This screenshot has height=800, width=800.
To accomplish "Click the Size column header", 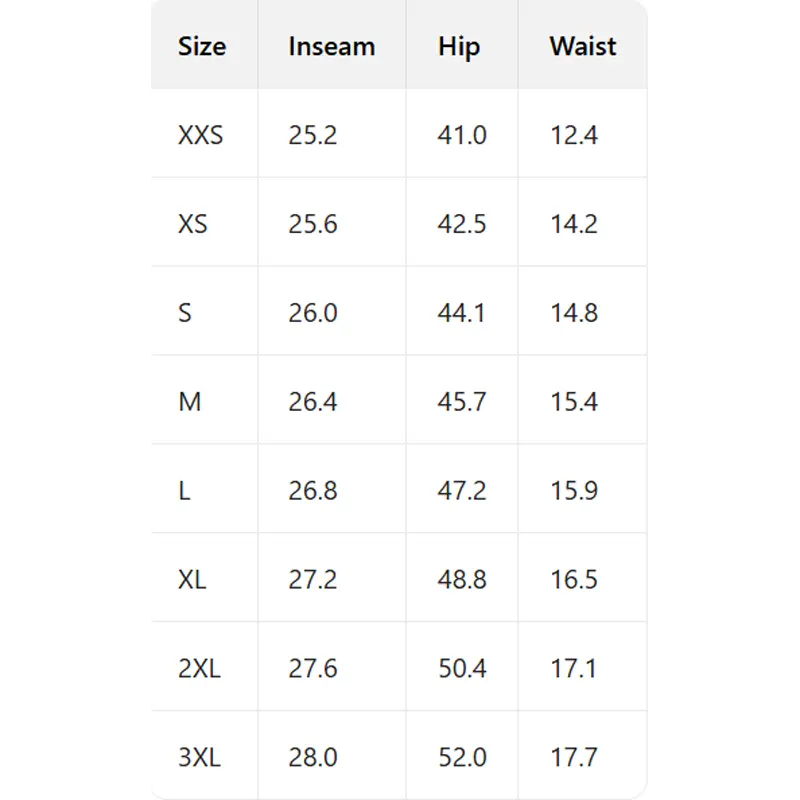I will pos(202,46).
